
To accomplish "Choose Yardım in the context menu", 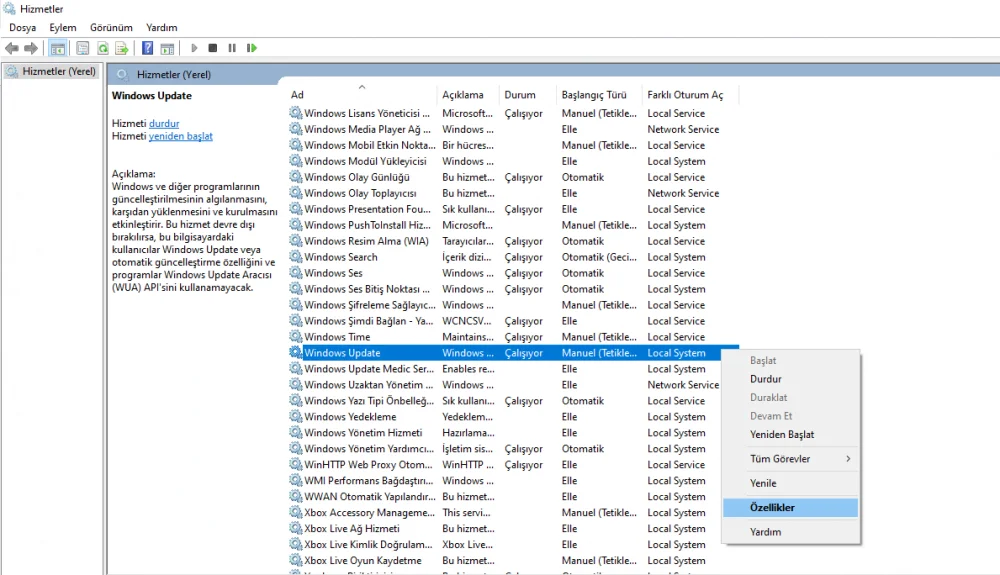I will pyautogui.click(x=791, y=532).
